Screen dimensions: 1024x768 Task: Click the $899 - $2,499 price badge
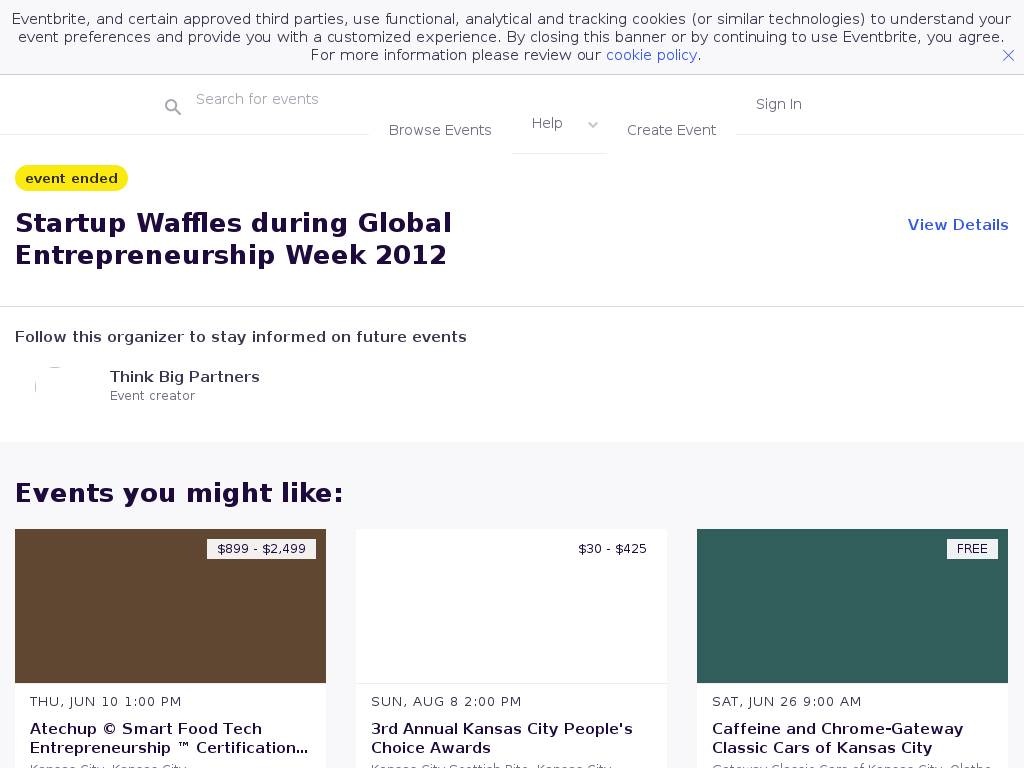click(261, 549)
